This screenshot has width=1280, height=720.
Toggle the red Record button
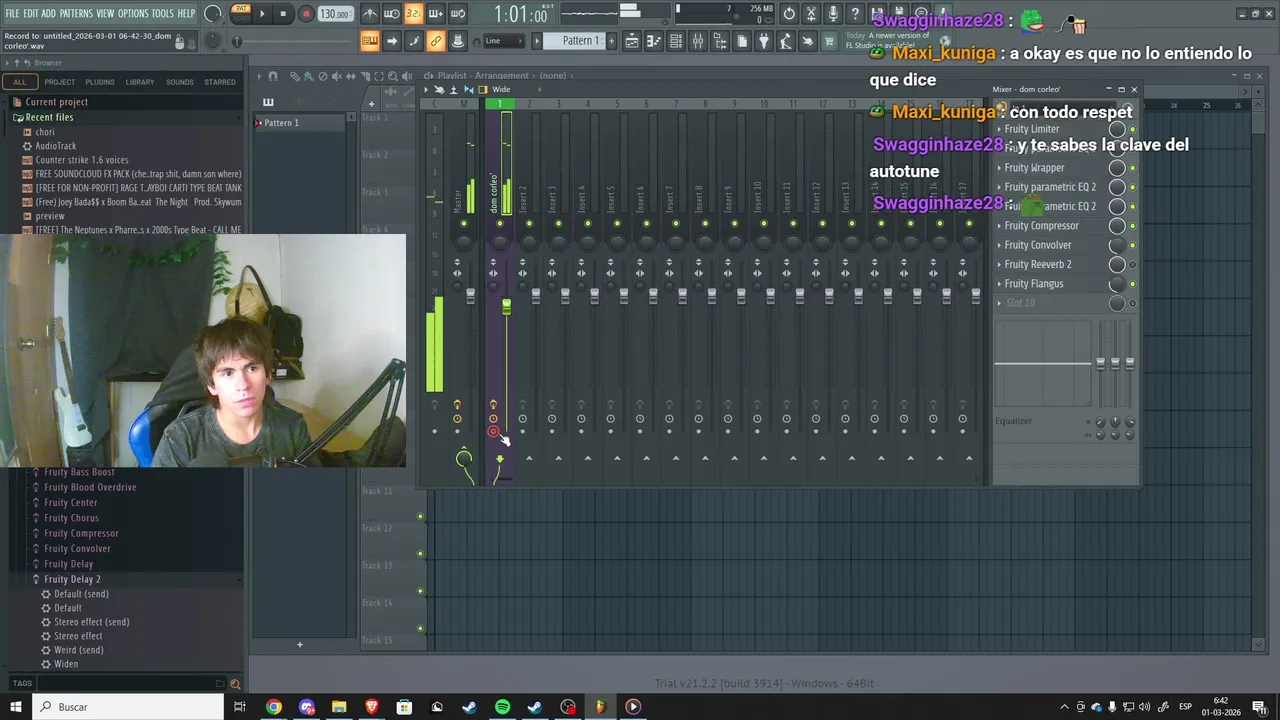click(x=306, y=14)
